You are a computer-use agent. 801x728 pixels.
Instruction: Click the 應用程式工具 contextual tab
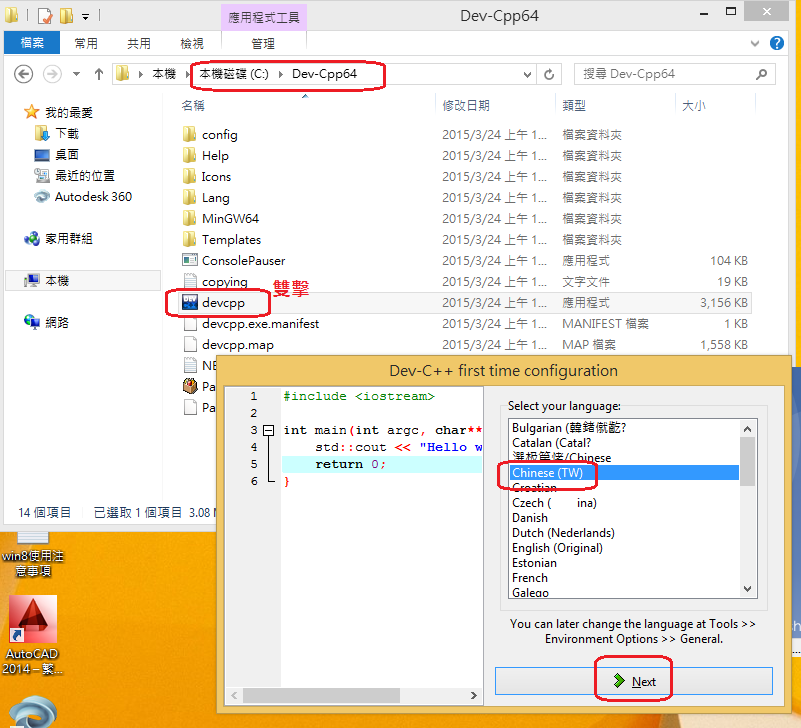pos(264,17)
